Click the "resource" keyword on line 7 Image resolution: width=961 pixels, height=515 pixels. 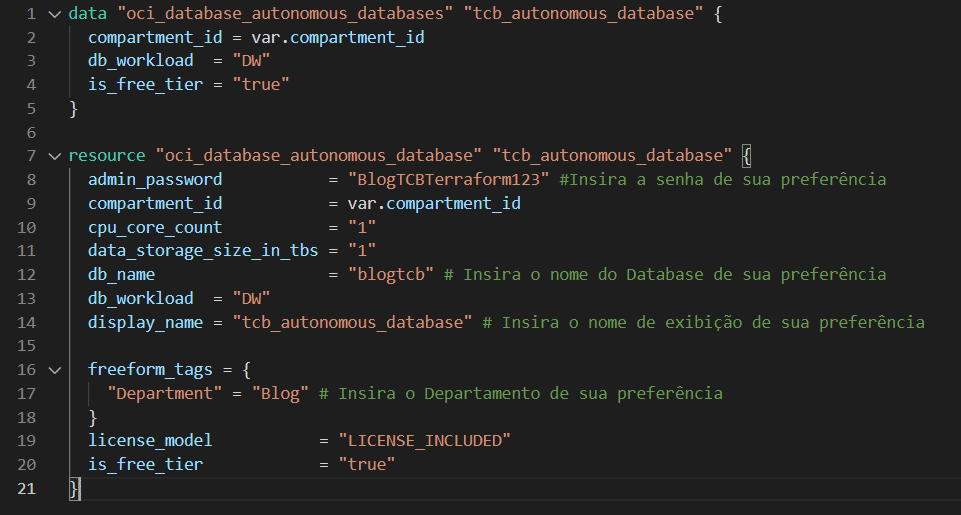tap(107, 156)
